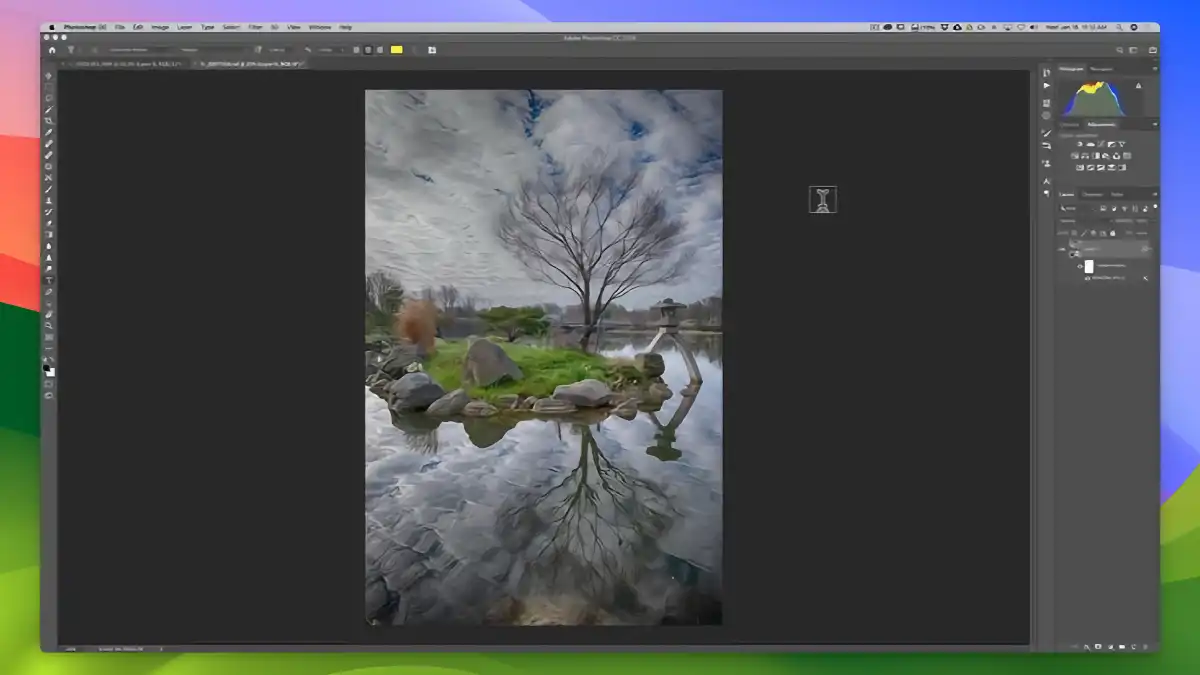This screenshot has width=1200, height=675.
Task: Switch to the first document tab
Action: 125,63
